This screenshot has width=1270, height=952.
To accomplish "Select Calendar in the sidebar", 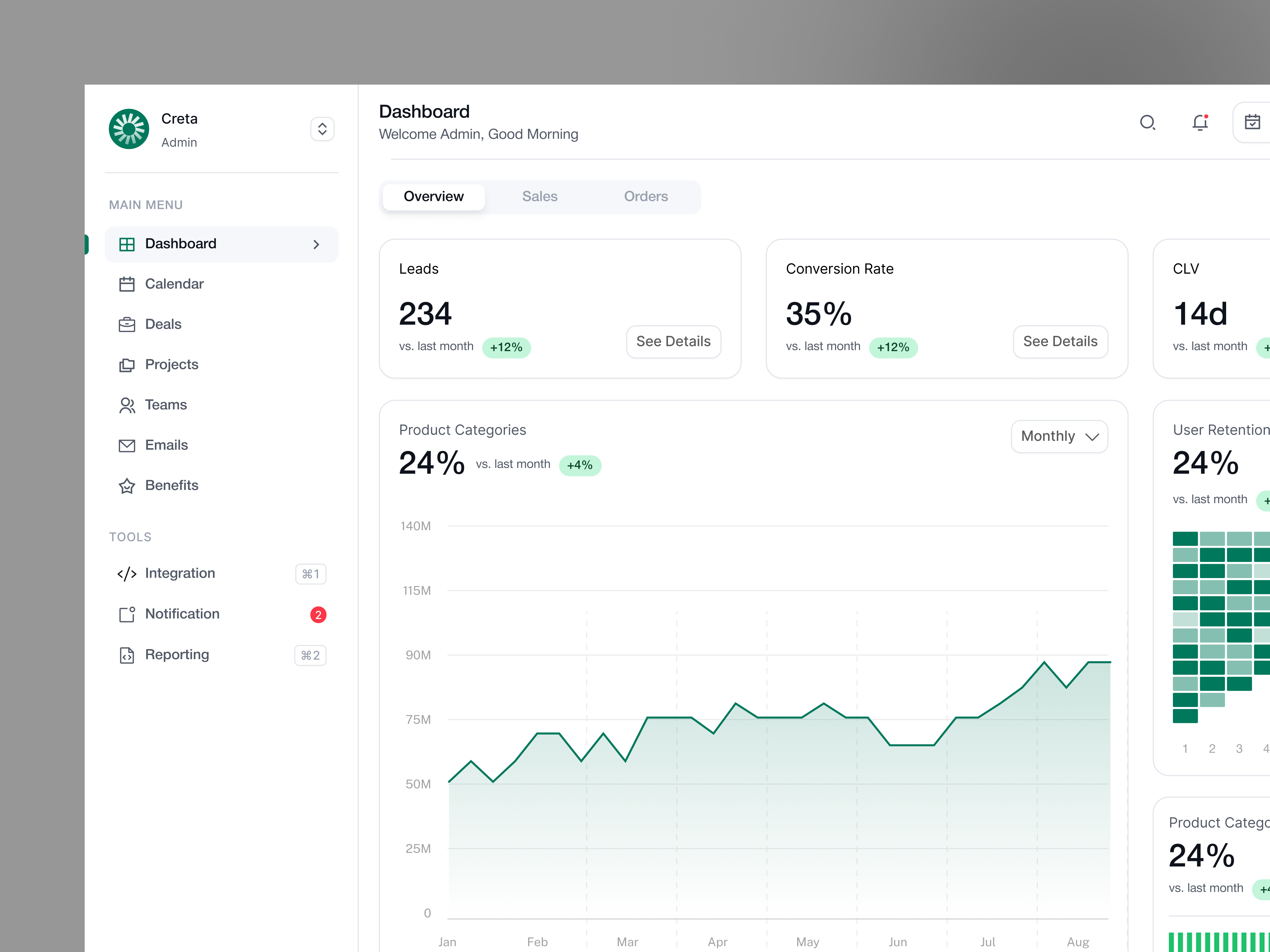I will 174,283.
